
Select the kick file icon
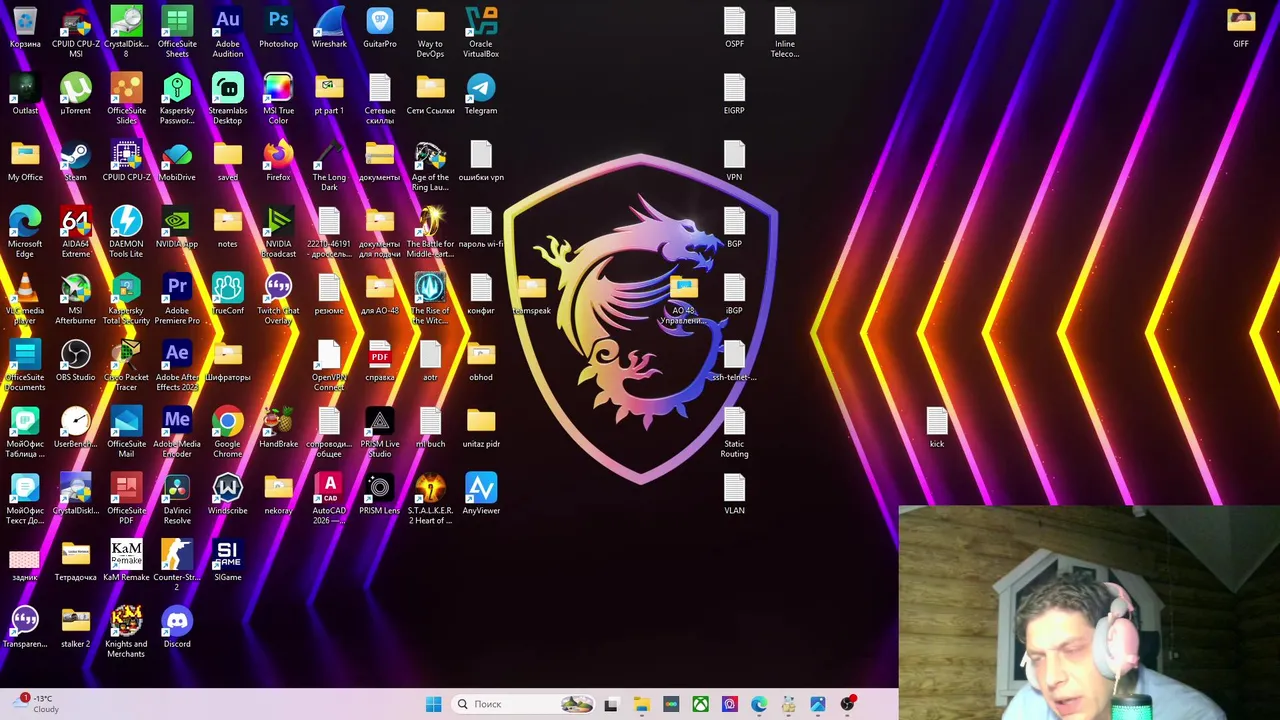(x=936, y=428)
